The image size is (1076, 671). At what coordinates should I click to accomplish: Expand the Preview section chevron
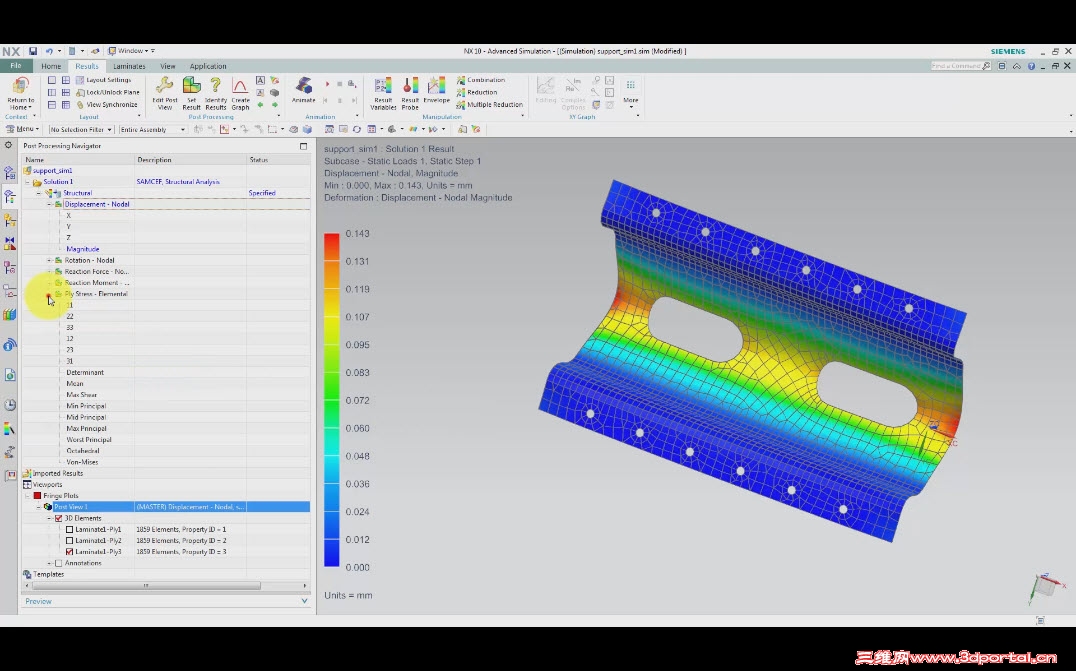coord(305,601)
